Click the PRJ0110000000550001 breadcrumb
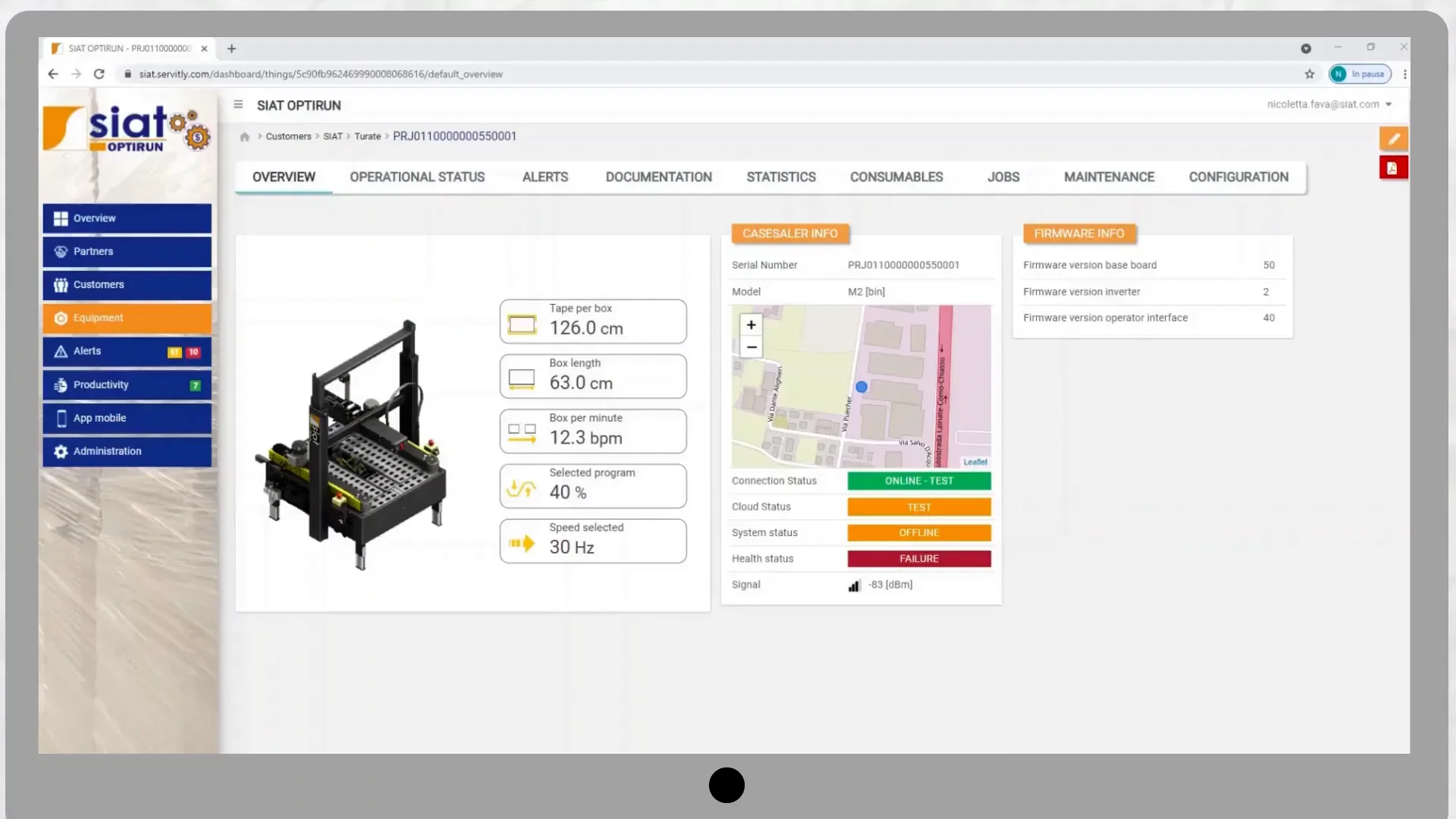Viewport: 1456px width, 819px height. click(x=454, y=136)
